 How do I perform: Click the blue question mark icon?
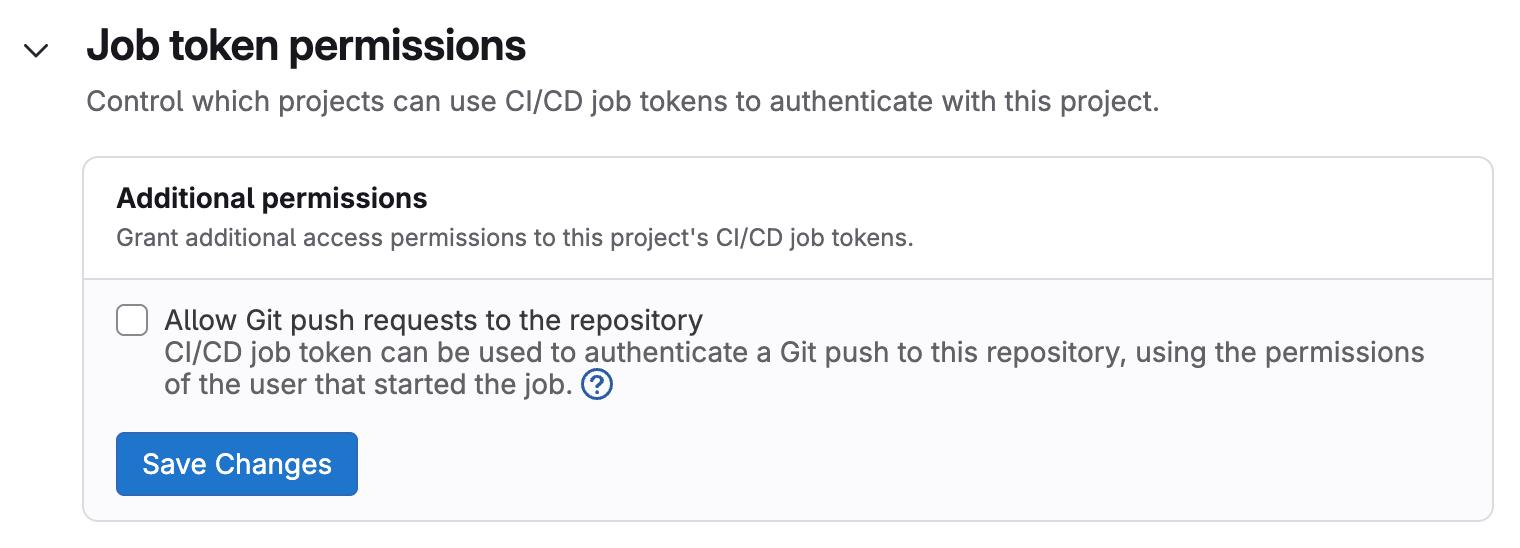pos(596,384)
